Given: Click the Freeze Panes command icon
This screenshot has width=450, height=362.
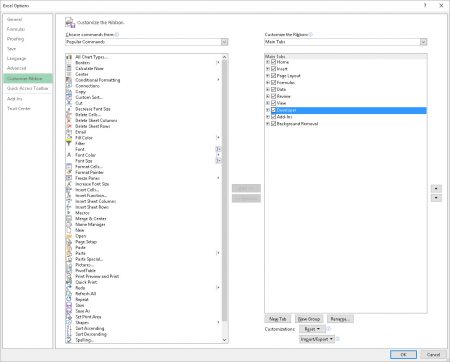Looking at the screenshot, I should 69,178.
